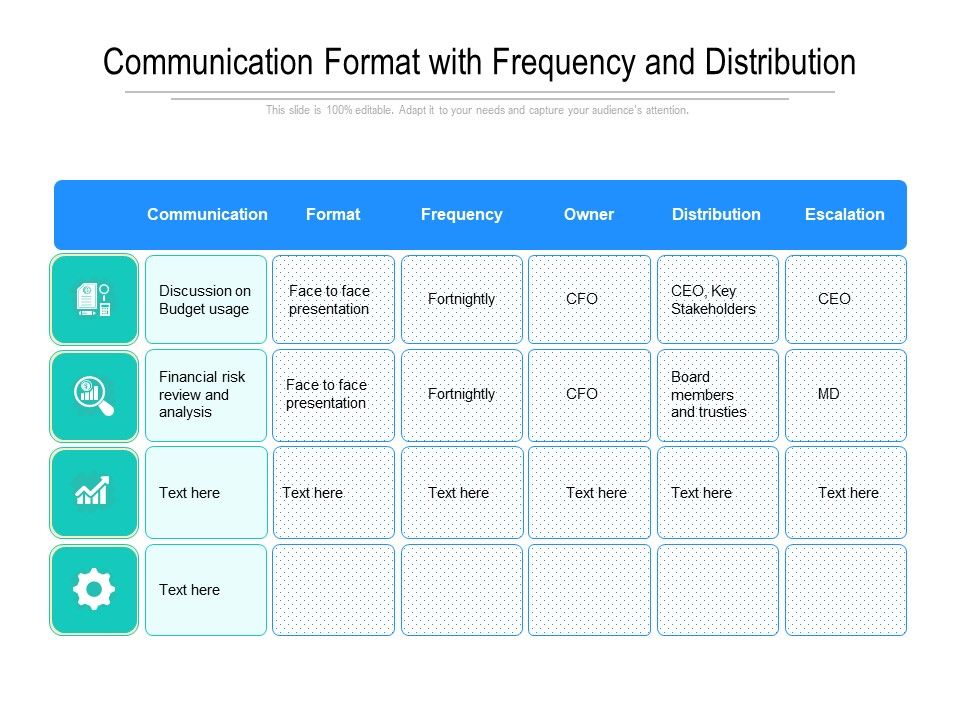Select CFO in the Financial risk row
Viewport: 960px width, 720px height.
click(x=590, y=396)
